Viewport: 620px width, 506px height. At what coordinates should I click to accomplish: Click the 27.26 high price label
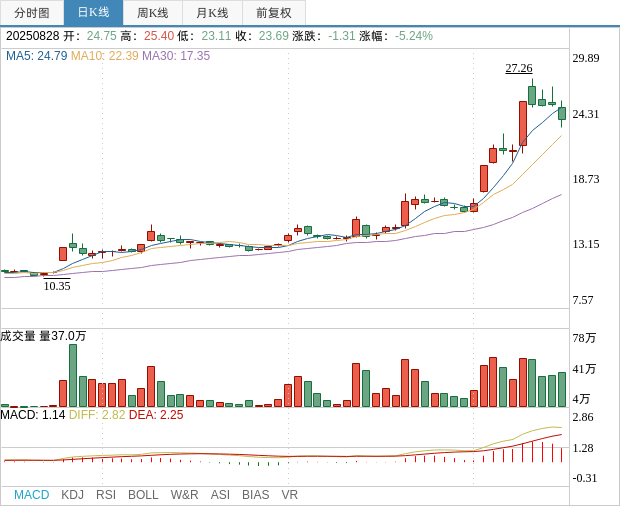519,68
